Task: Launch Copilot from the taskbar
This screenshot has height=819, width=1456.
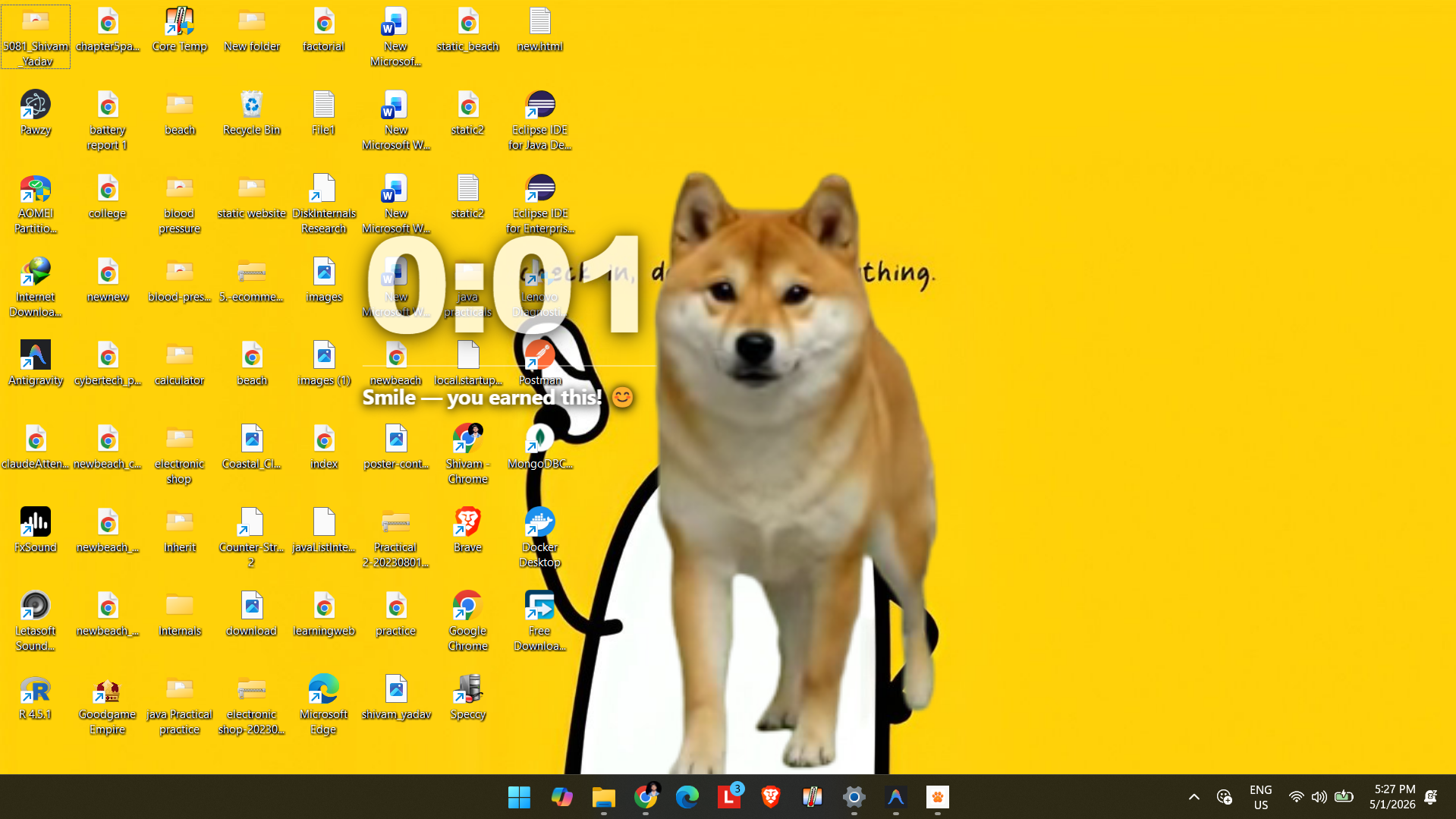Action: [561, 797]
